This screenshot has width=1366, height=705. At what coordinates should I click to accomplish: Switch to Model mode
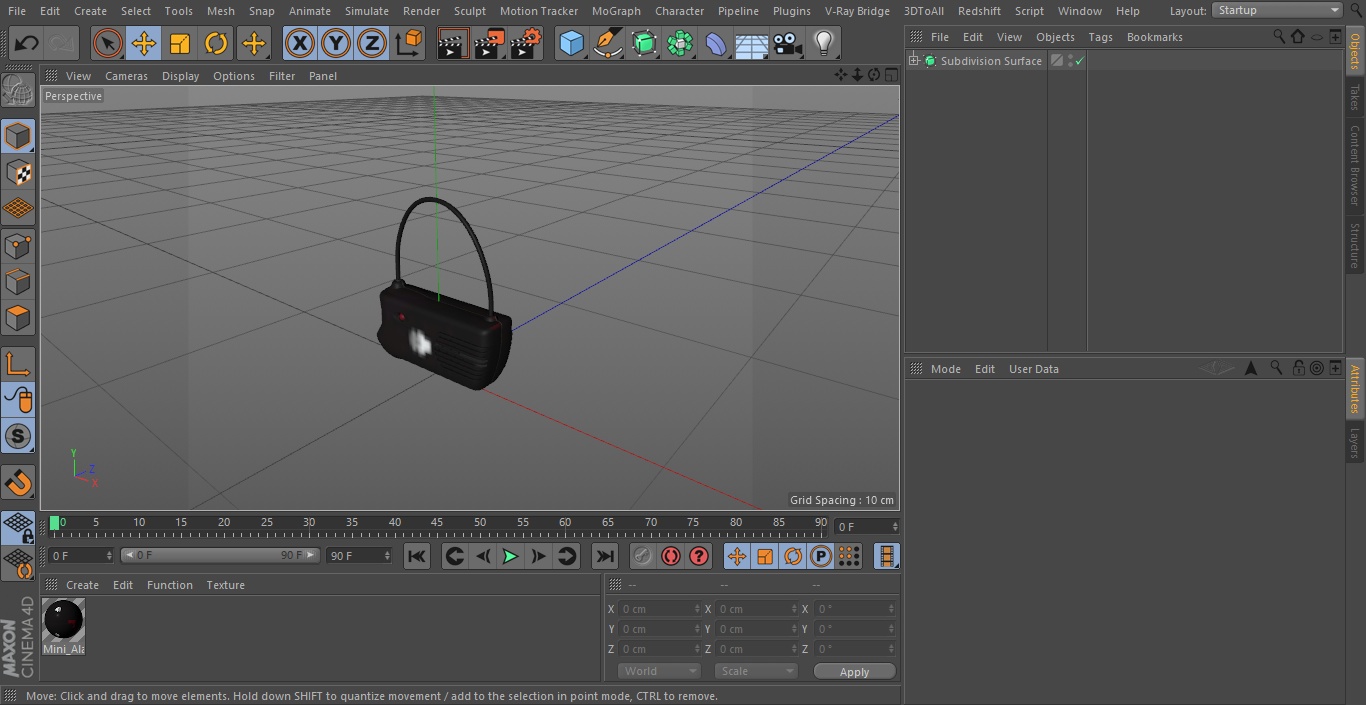18,136
